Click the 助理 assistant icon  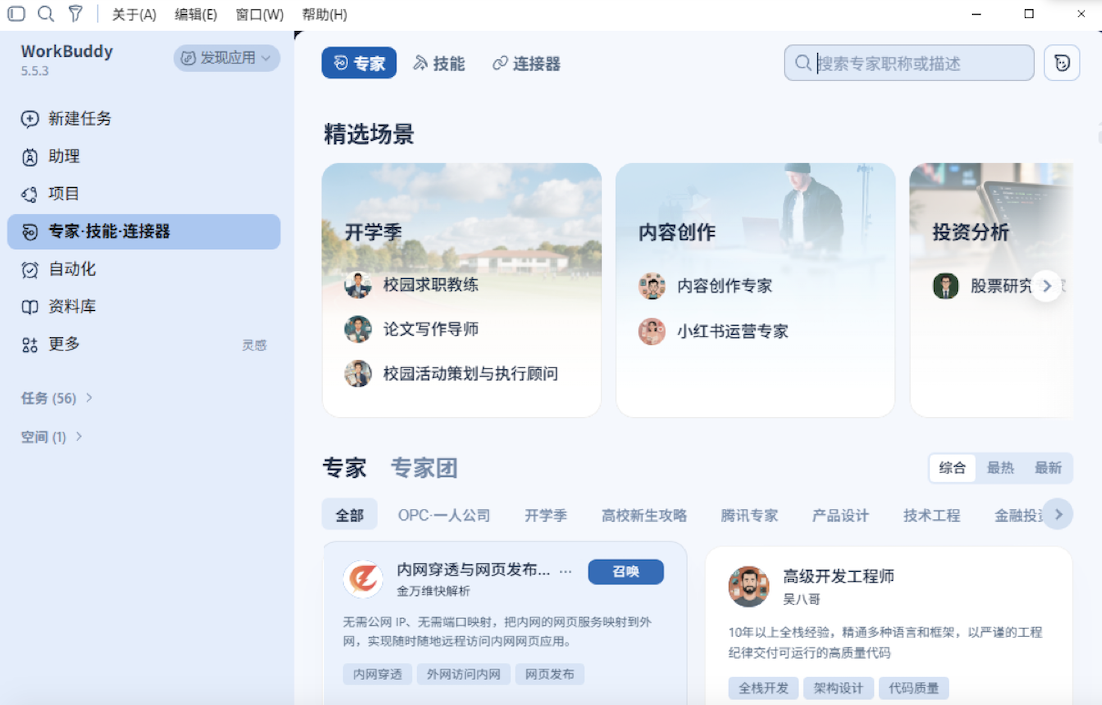tap(30, 157)
